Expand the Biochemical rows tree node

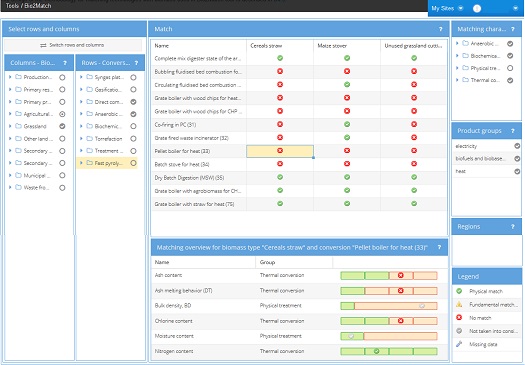[81, 126]
